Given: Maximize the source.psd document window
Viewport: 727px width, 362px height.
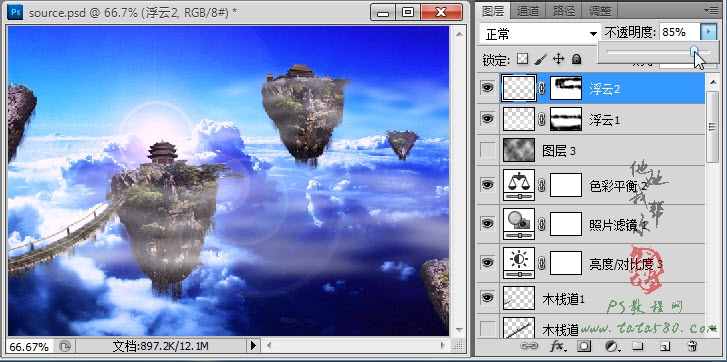Looking at the screenshot, I should tap(408, 13).
